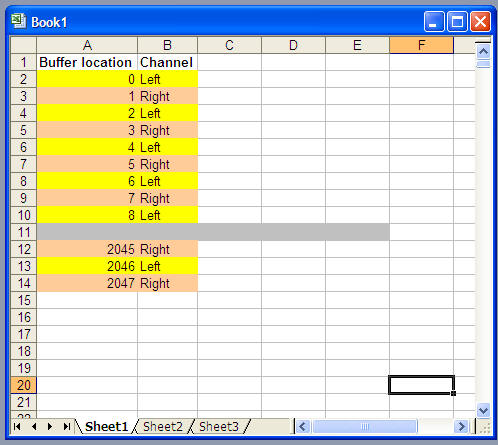This screenshot has width=498, height=445.
Task: Go to first sheet tab navigation arrow
Action: [17, 427]
